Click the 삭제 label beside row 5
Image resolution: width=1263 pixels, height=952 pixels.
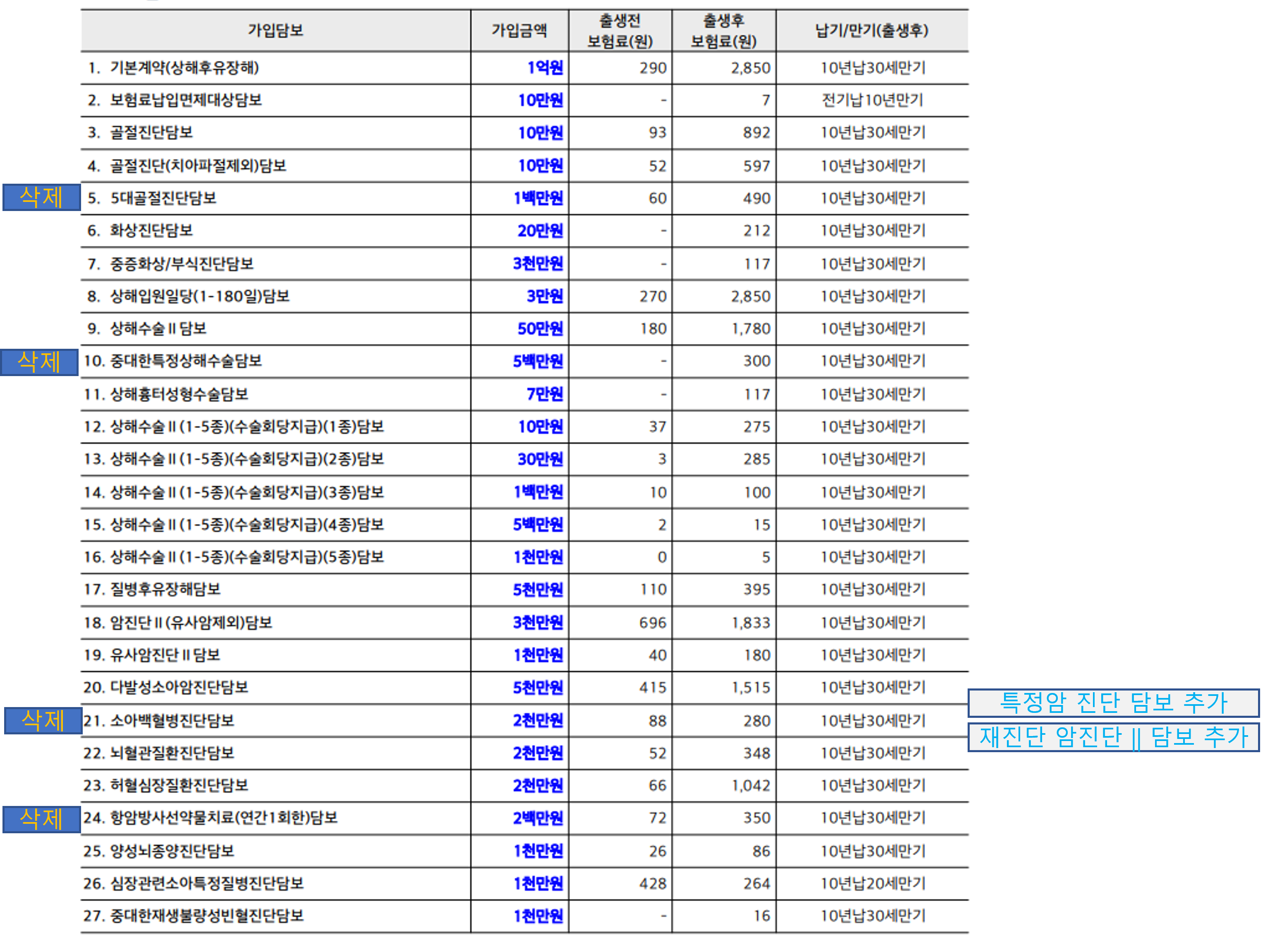point(41,198)
